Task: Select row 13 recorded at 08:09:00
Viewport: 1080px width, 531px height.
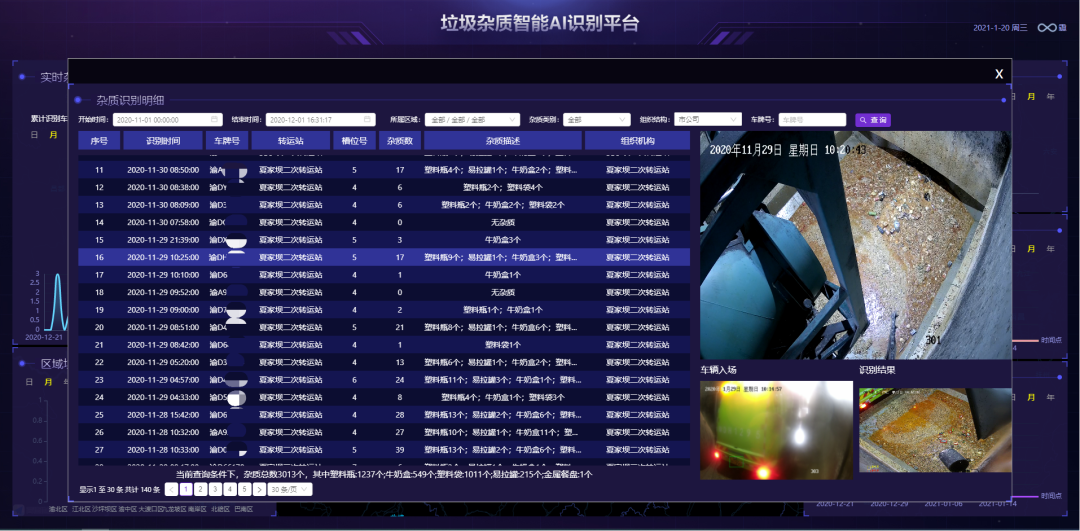Action: pyautogui.click(x=384, y=205)
